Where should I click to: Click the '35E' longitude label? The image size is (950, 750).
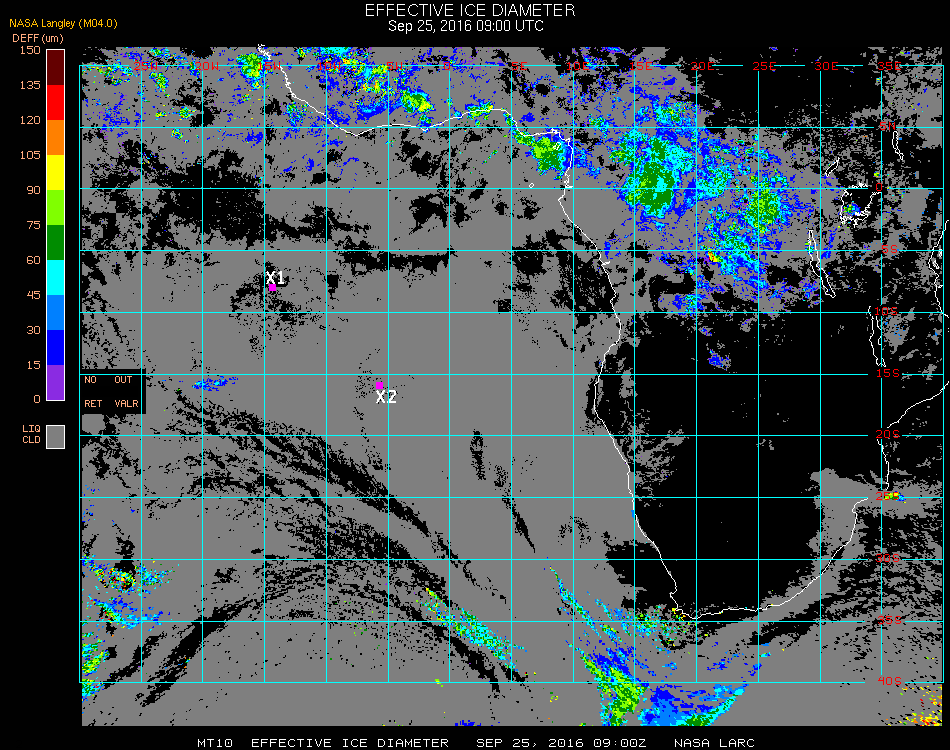[x=889, y=66]
